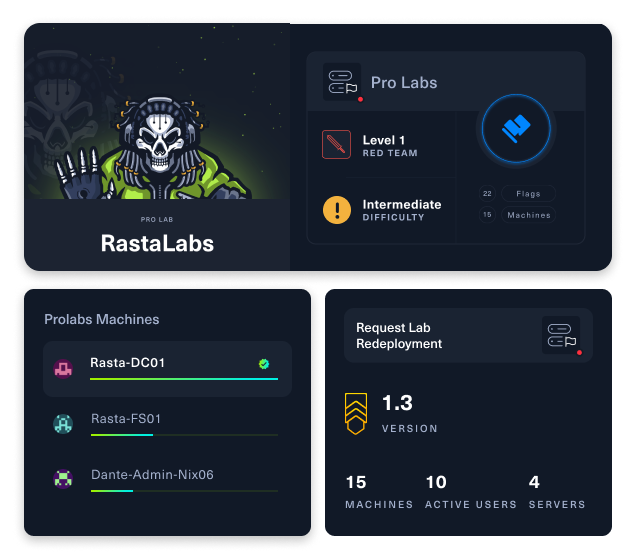Click the Dante-Admin-Nix06 progress bar
The image size is (636, 560).
184,491
